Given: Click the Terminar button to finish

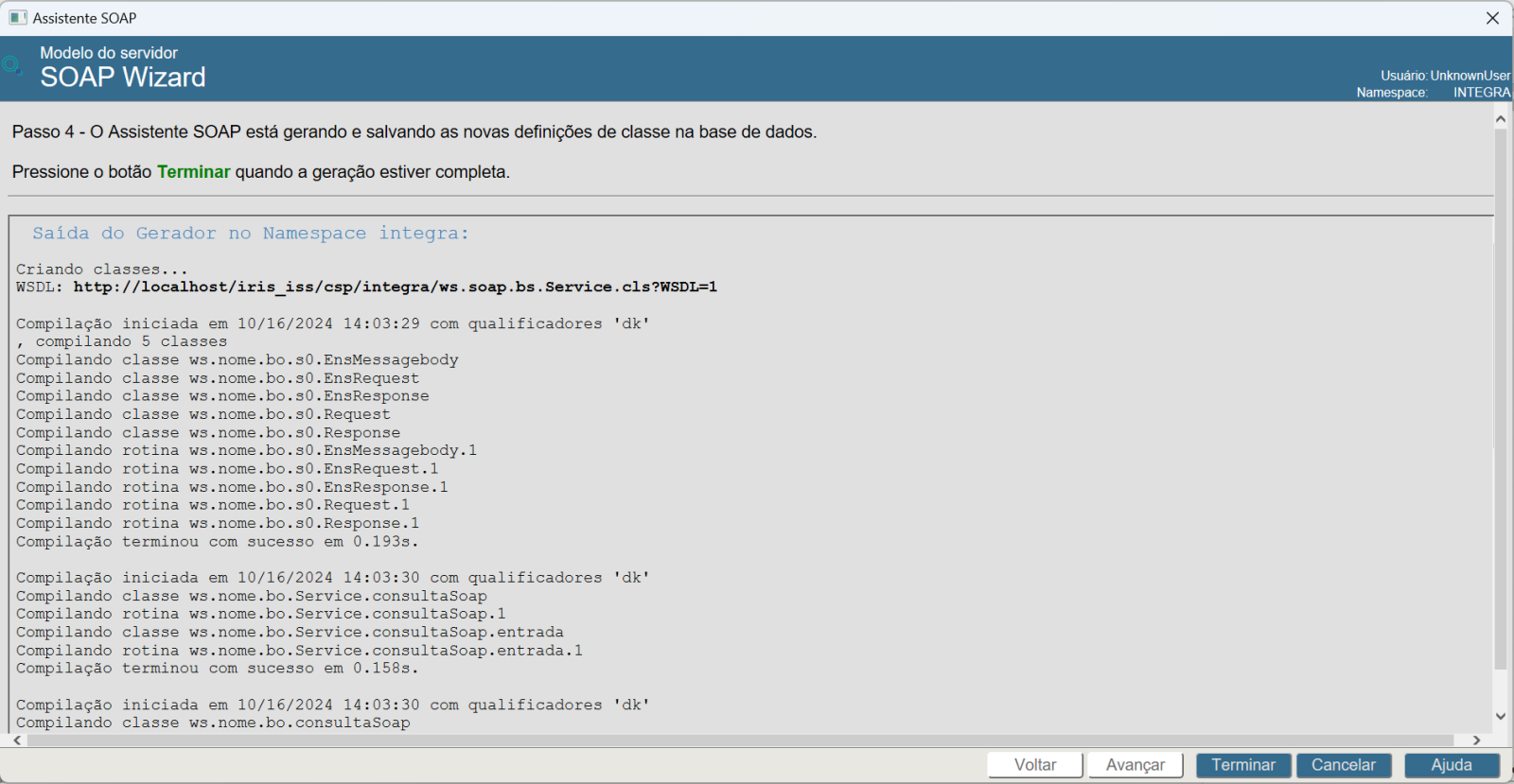Looking at the screenshot, I should 1242,765.
